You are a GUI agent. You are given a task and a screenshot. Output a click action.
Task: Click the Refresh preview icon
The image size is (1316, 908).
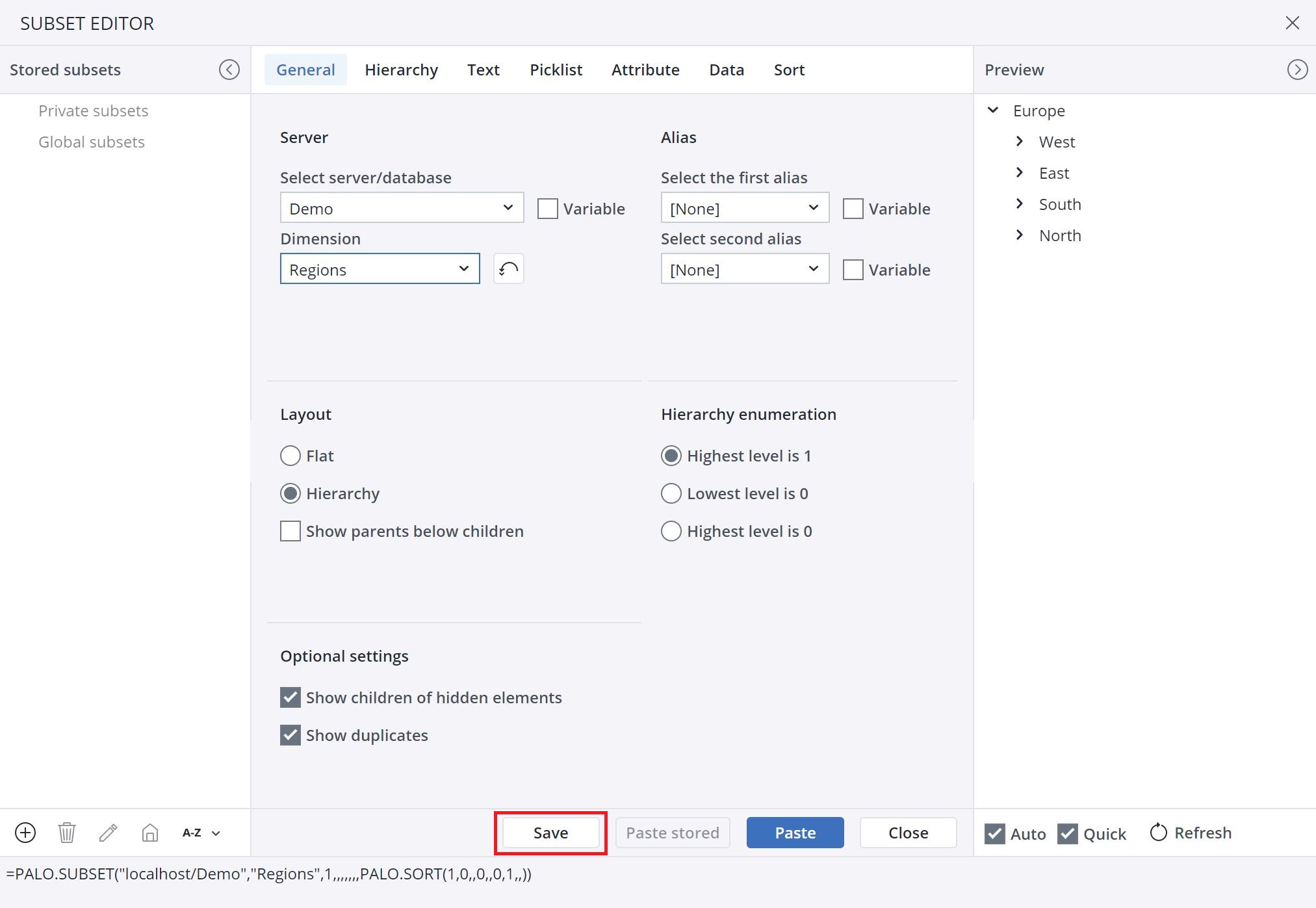click(x=1159, y=833)
